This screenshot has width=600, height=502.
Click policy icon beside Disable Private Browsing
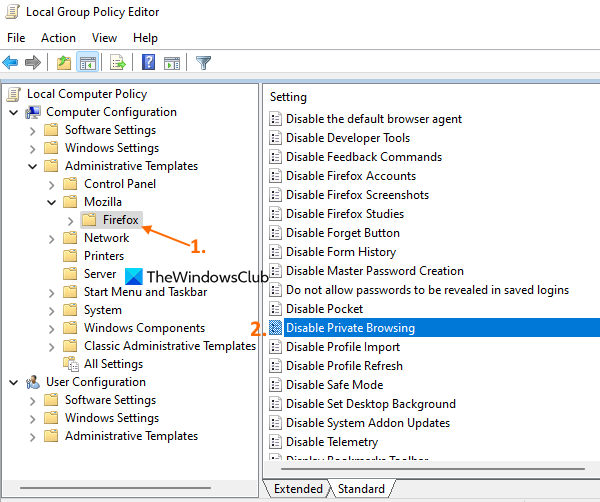(276, 328)
